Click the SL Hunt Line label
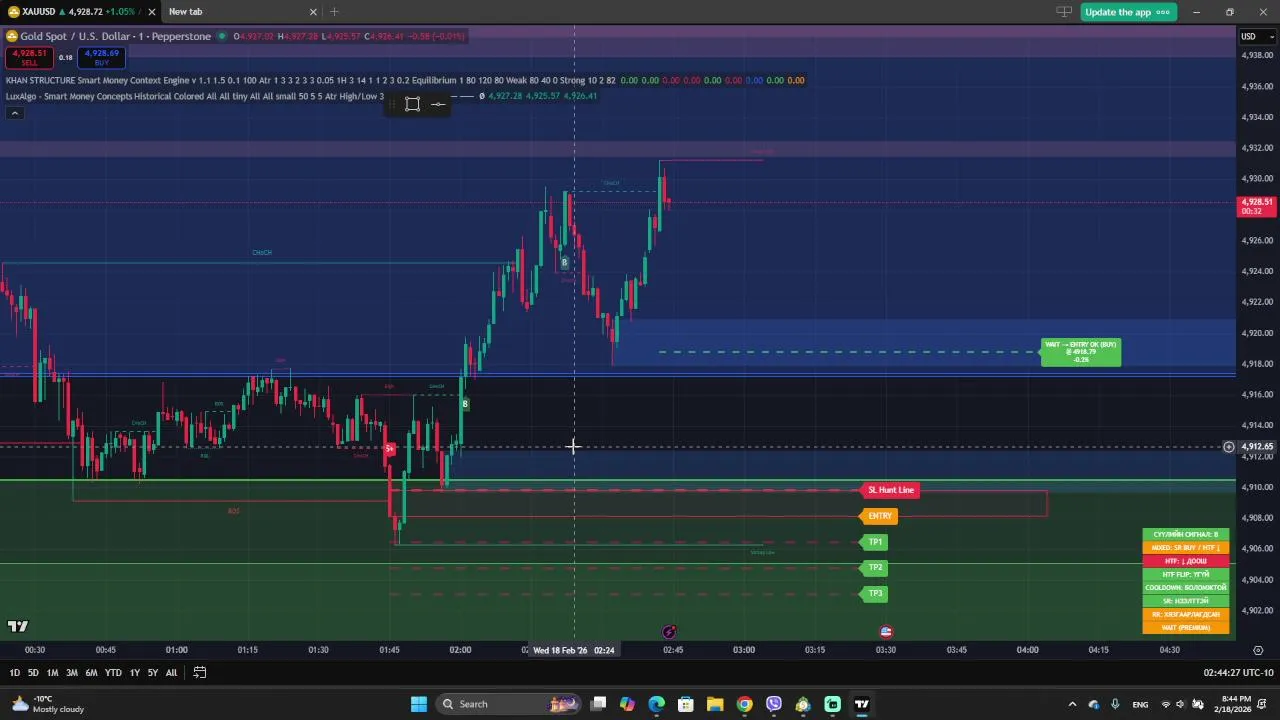Viewport: 1280px width, 720px height. pyautogui.click(x=890, y=490)
